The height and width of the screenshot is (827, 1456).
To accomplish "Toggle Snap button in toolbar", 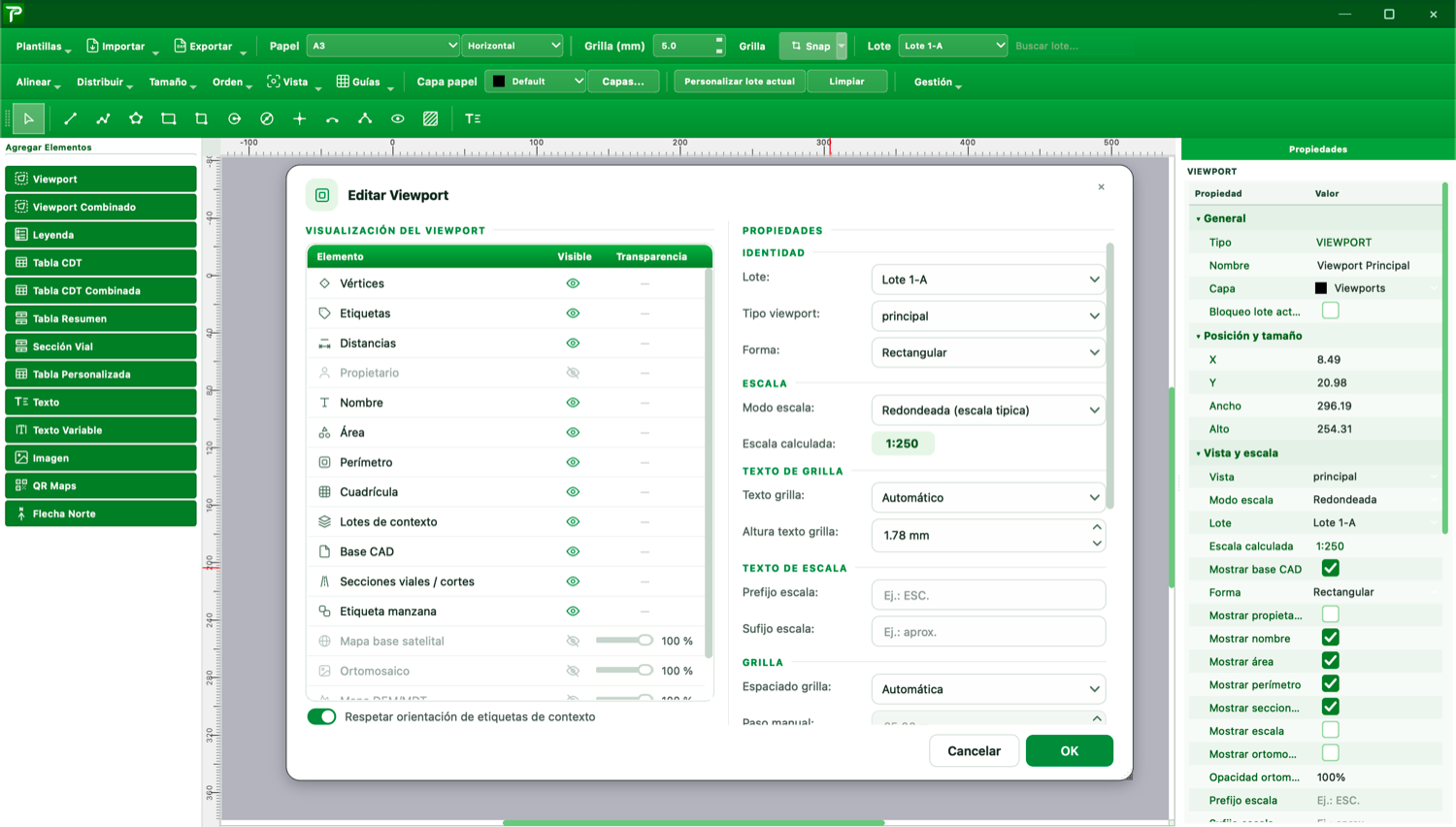I will [809, 46].
